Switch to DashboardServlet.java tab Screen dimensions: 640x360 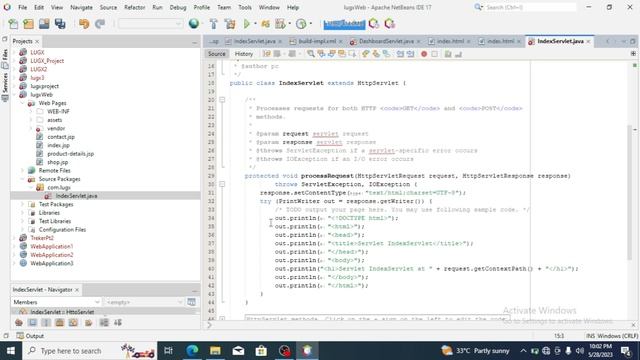(x=386, y=41)
